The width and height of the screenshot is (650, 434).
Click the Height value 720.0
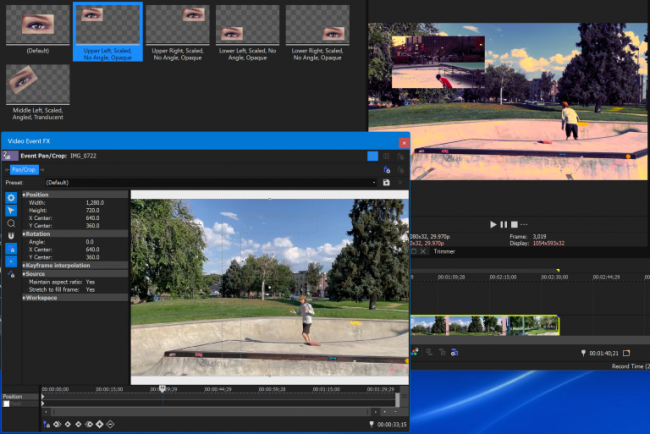coord(92,210)
